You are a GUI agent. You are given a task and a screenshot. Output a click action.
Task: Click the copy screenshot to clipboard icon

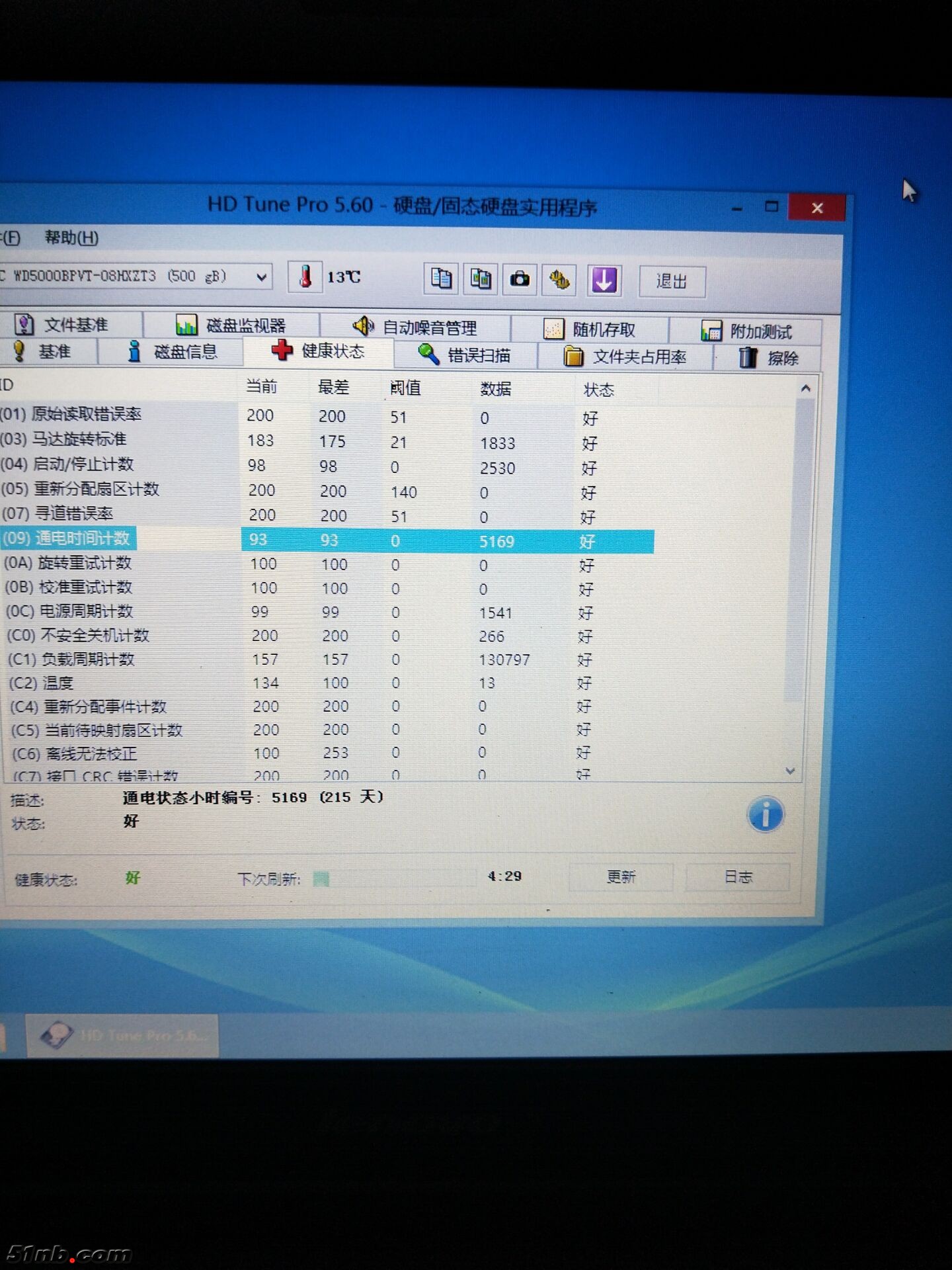coord(481,279)
